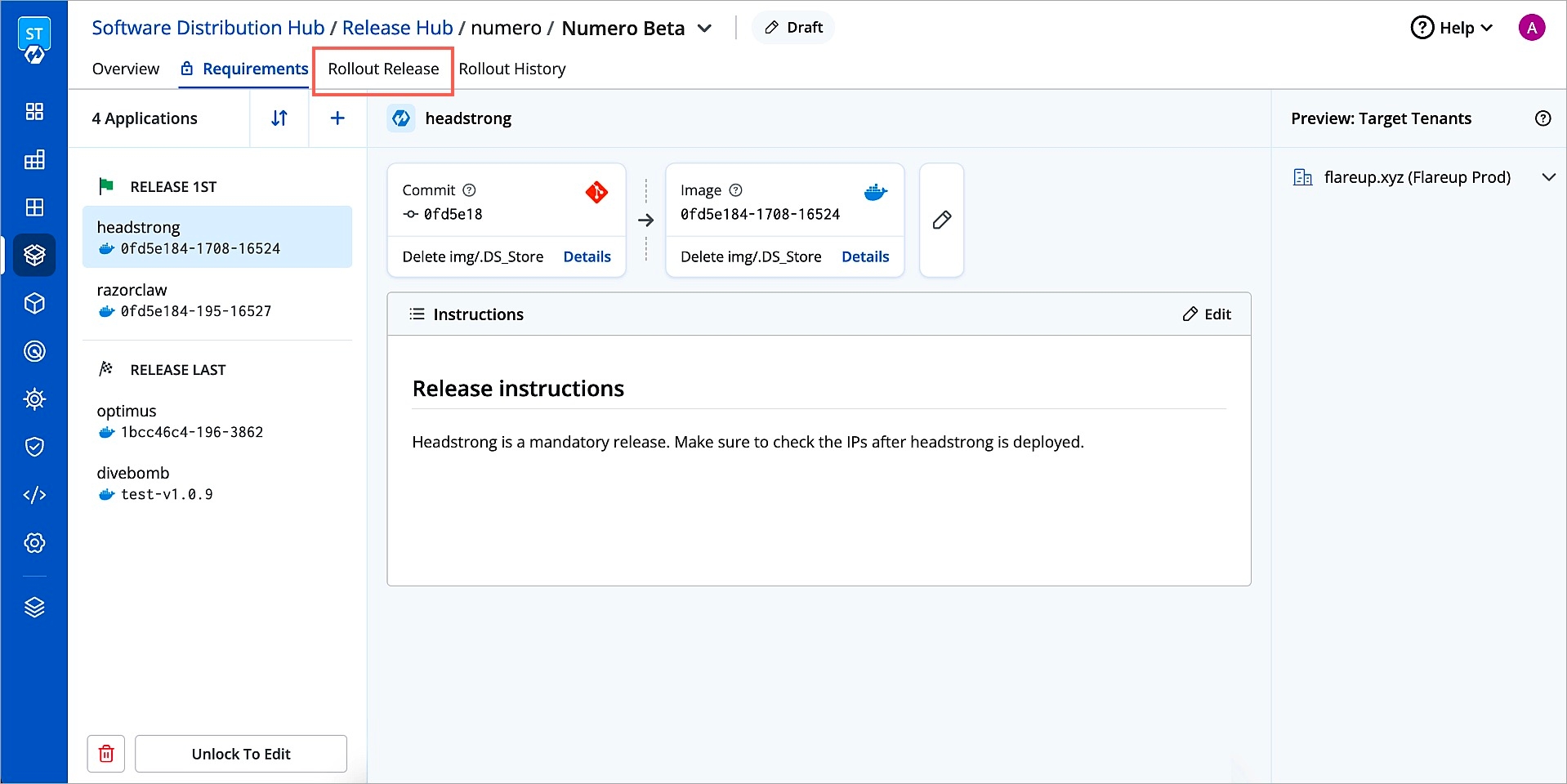1567x784 pixels.
Task: Open the Help dropdown menu
Action: (1452, 28)
